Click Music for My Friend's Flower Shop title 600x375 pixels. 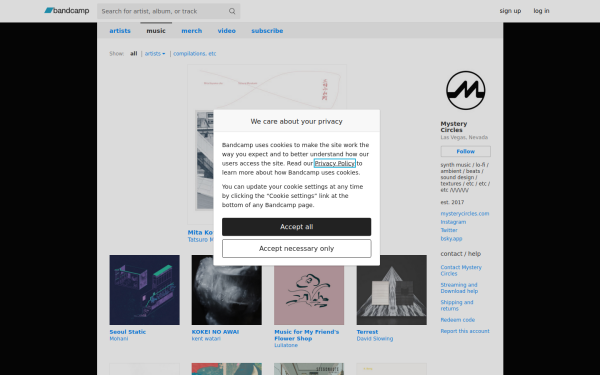[307, 335]
